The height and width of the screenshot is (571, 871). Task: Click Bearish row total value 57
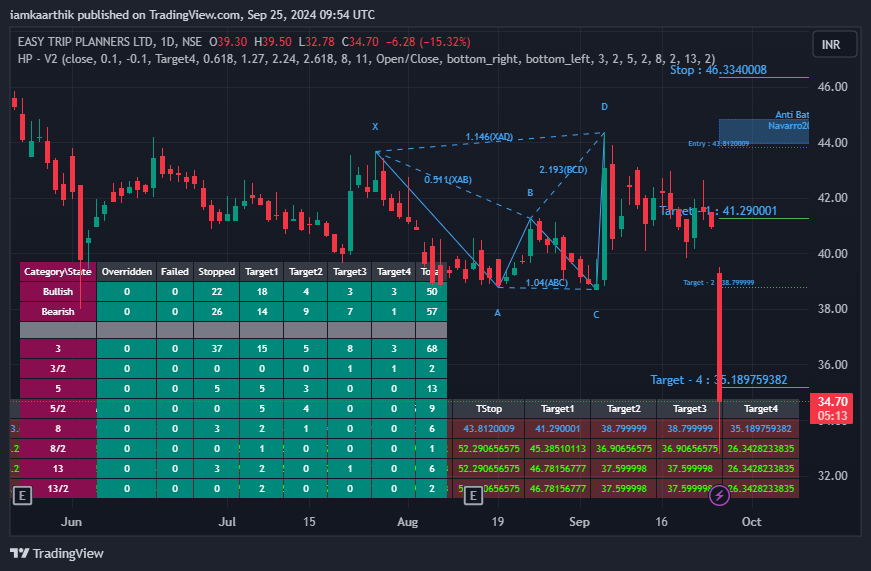click(x=432, y=312)
